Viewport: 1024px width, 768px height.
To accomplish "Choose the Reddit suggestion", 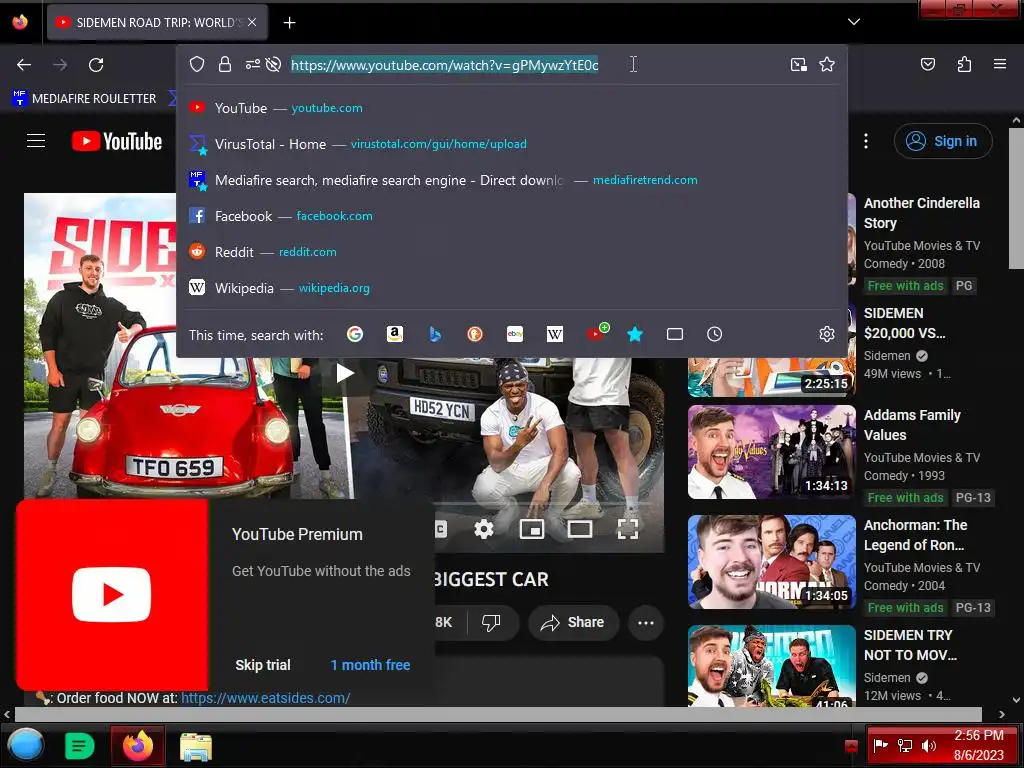I will [512, 251].
